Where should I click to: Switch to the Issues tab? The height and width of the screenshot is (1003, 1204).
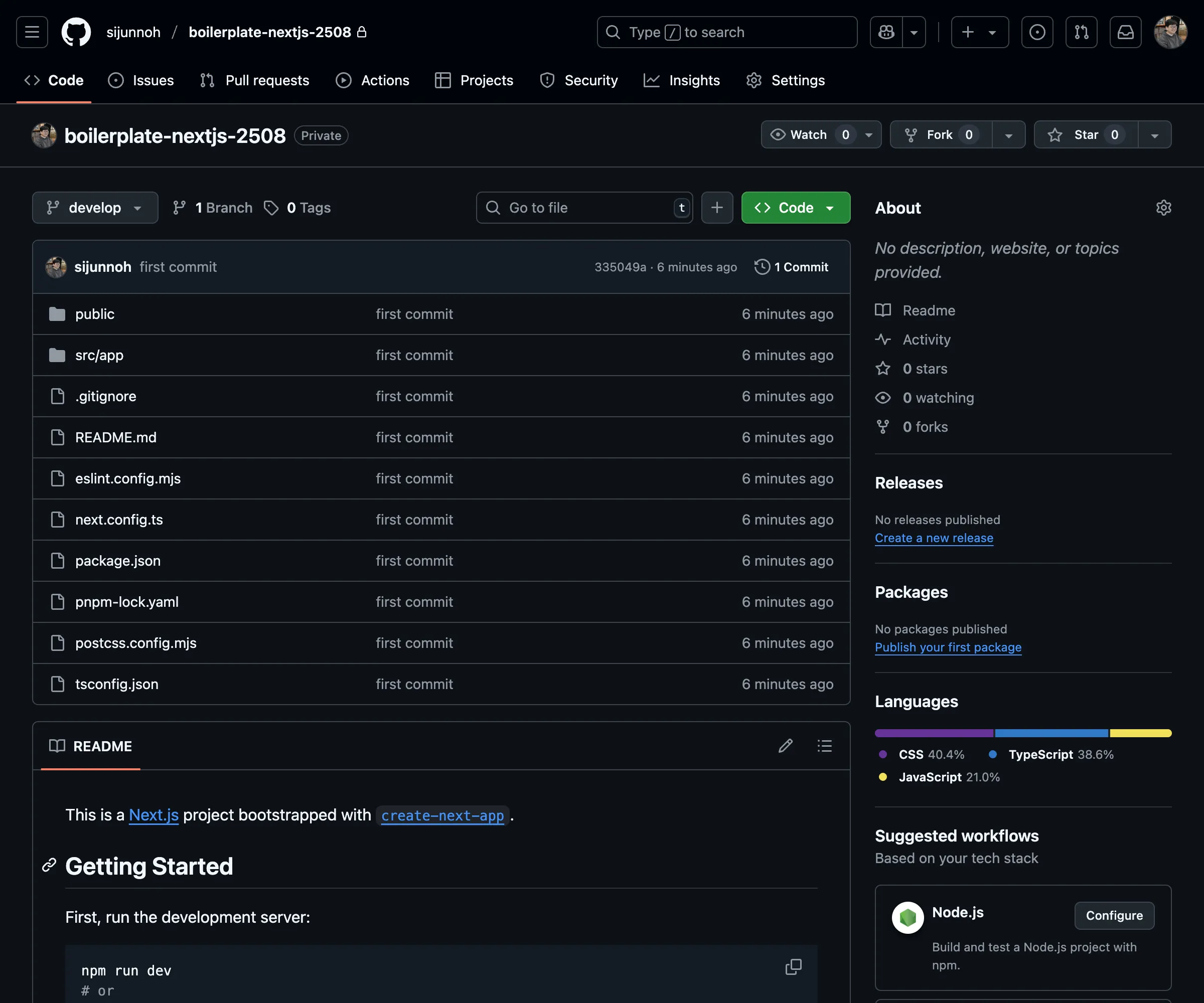141,80
